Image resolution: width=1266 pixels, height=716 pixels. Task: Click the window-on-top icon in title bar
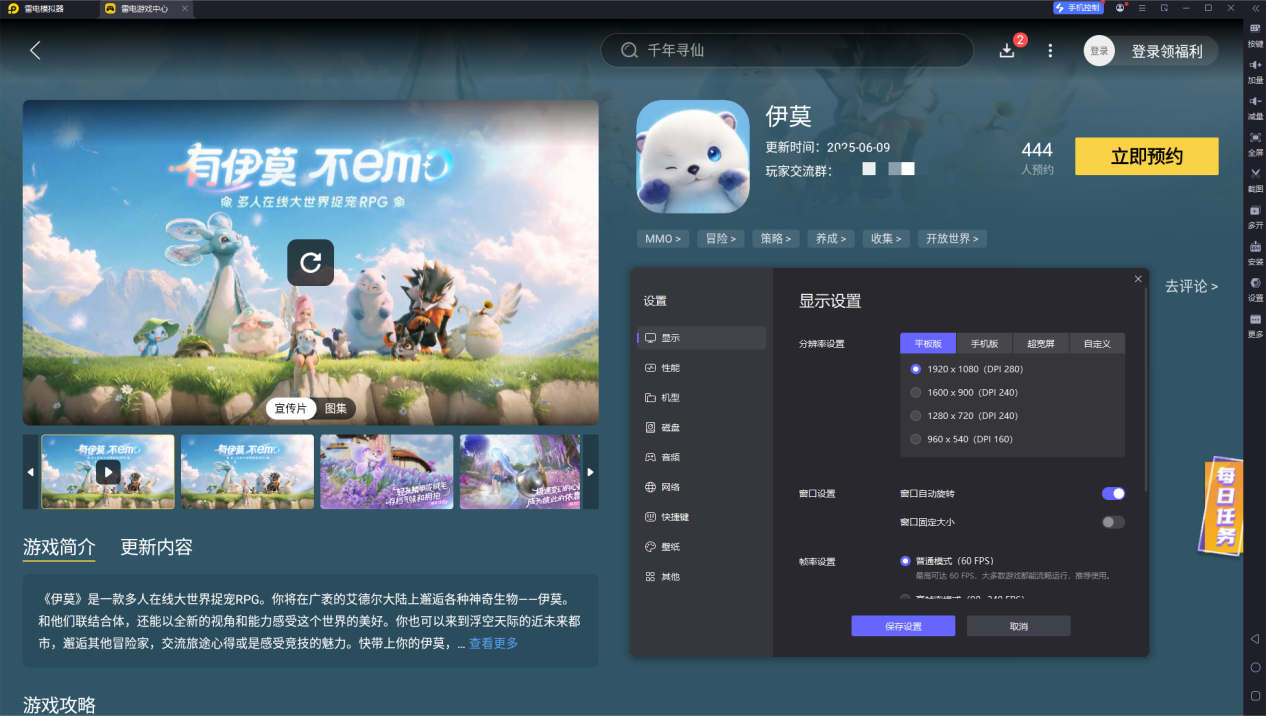click(1164, 8)
